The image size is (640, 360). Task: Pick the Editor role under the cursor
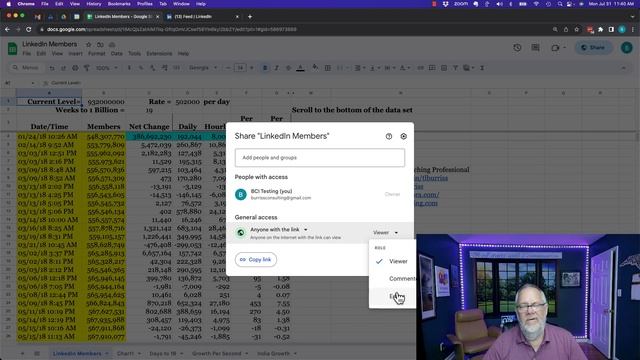393,296
